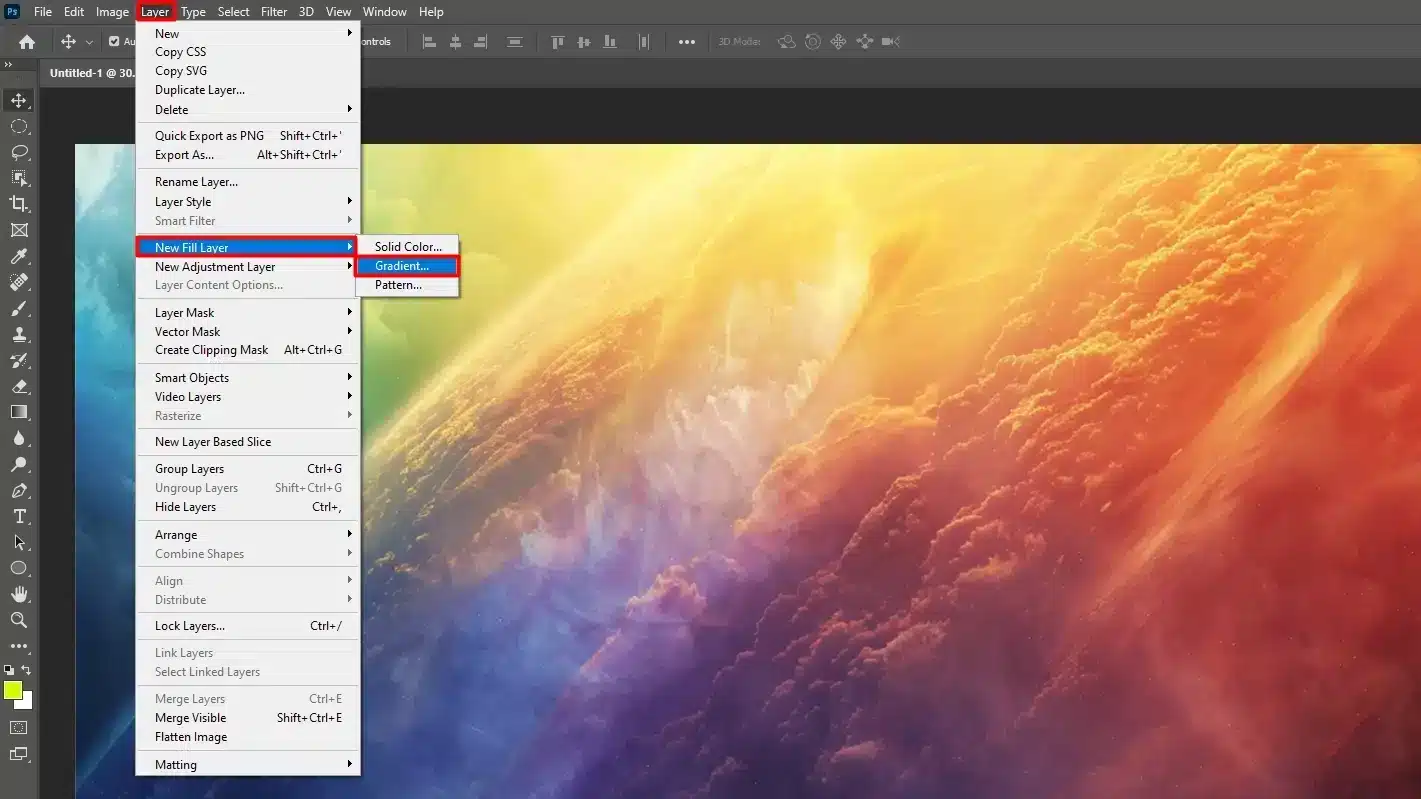This screenshot has height=799, width=1421.
Task: Click Quick Export as PNG
Action: point(248,135)
